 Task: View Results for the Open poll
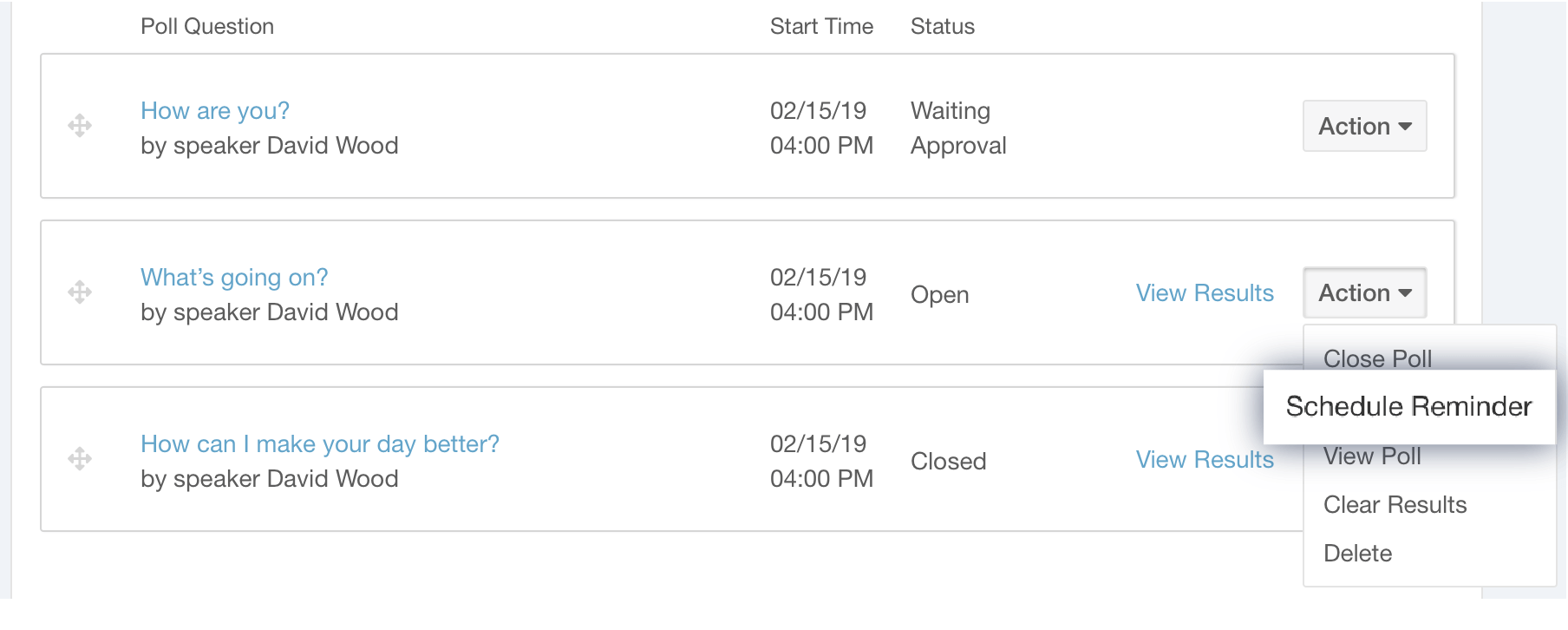[1205, 293]
